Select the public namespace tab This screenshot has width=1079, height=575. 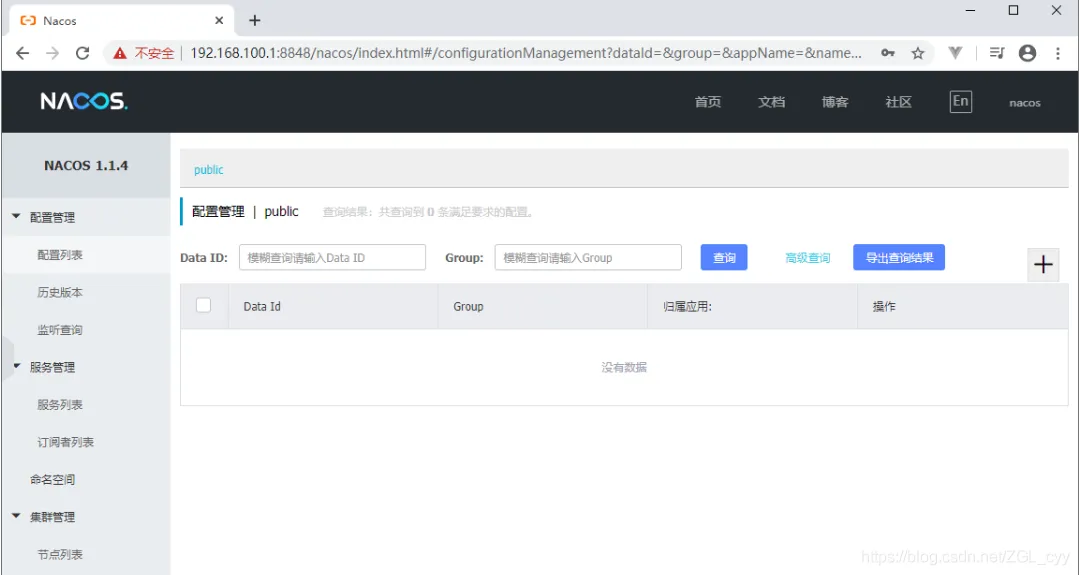pyautogui.click(x=209, y=170)
